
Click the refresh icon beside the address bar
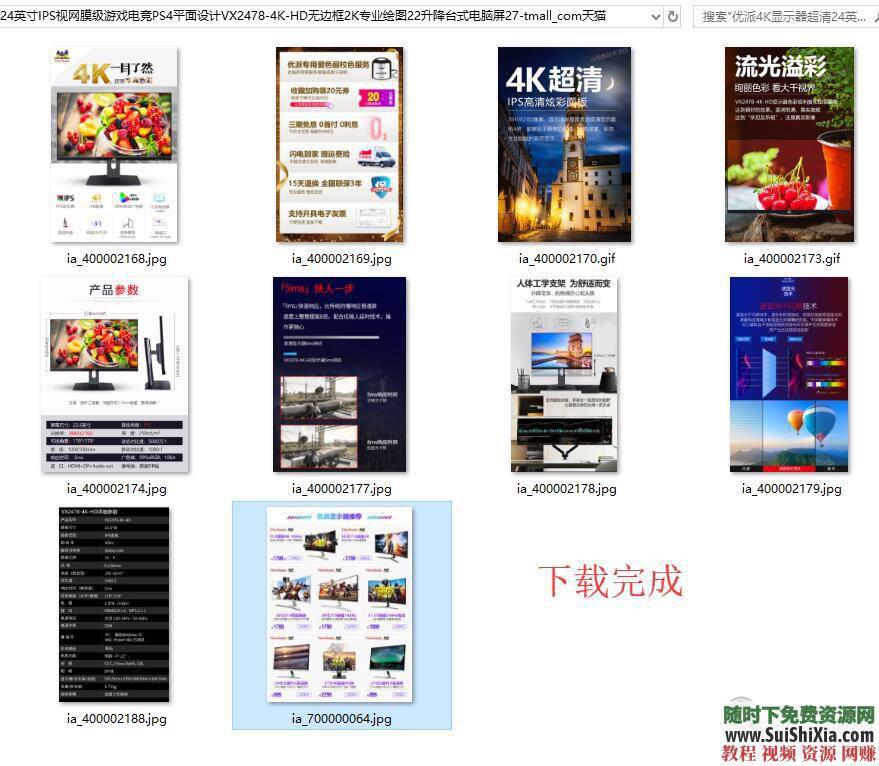[x=674, y=15]
